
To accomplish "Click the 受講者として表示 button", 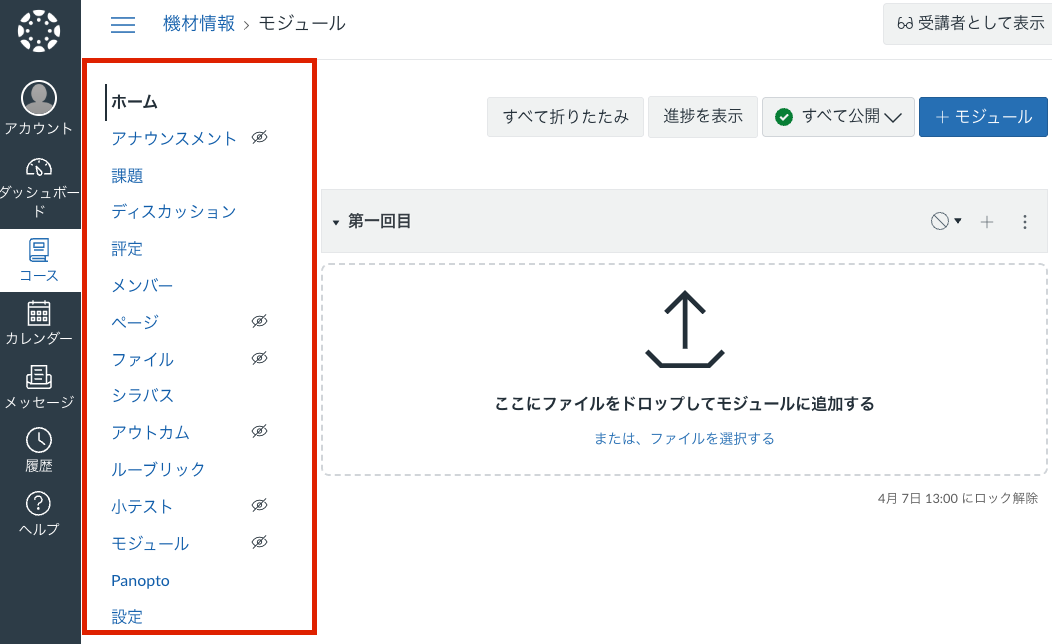I will pyautogui.click(x=966, y=25).
